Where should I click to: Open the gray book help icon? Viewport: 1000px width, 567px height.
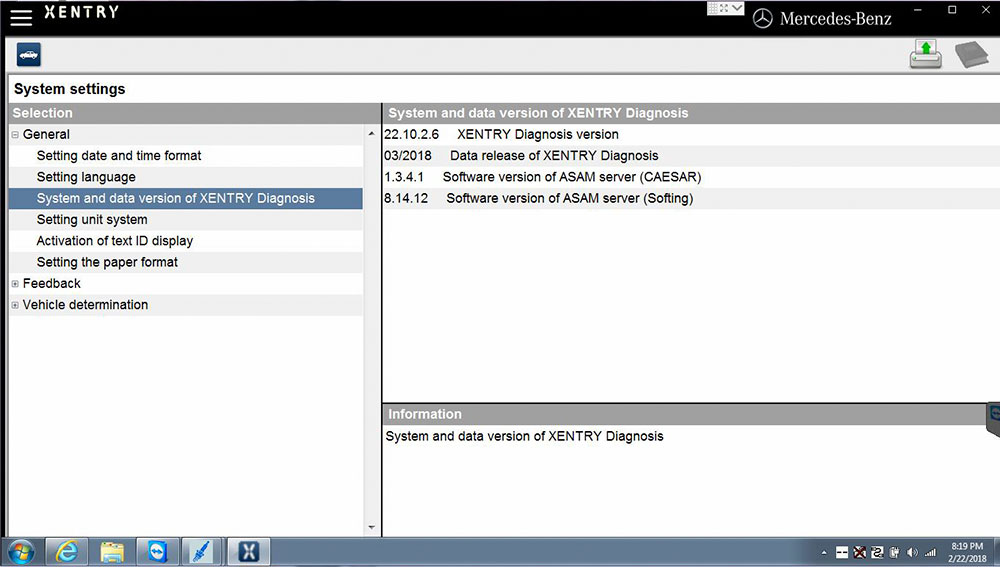971,55
